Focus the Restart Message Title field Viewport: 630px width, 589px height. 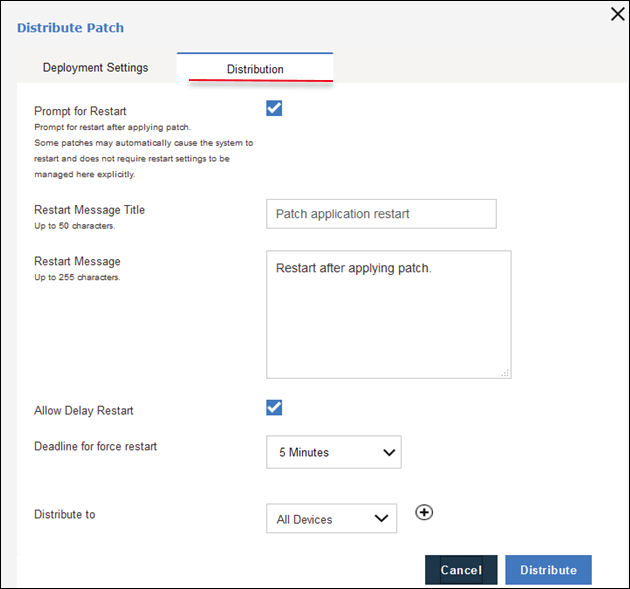click(381, 214)
